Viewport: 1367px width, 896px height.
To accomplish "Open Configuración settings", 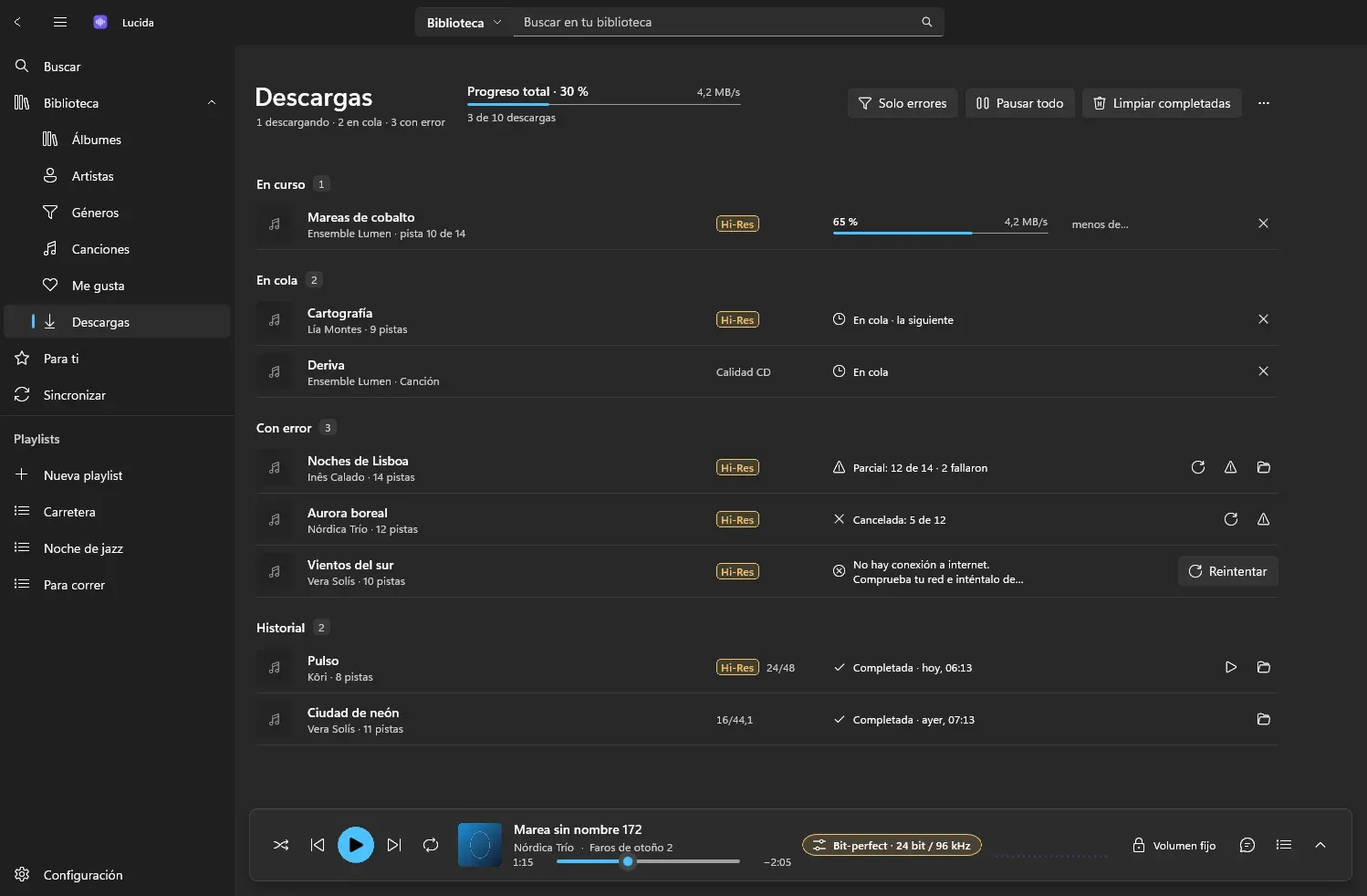I will (x=117, y=875).
